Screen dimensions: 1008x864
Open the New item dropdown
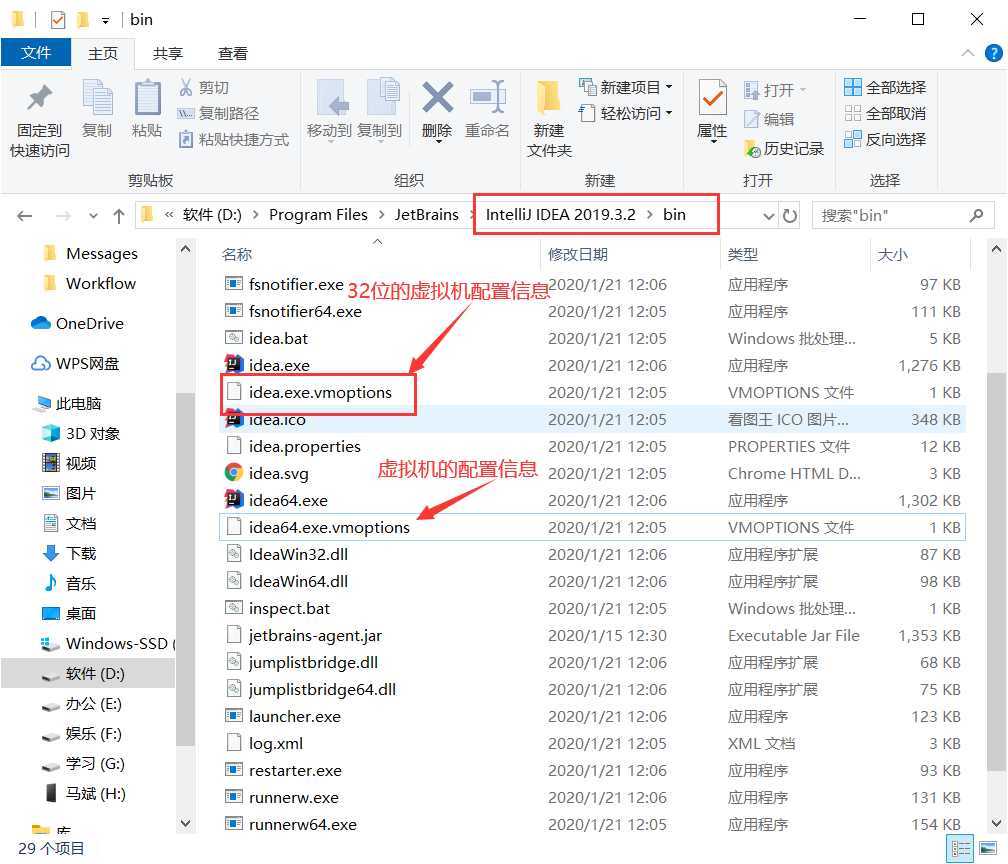626,87
